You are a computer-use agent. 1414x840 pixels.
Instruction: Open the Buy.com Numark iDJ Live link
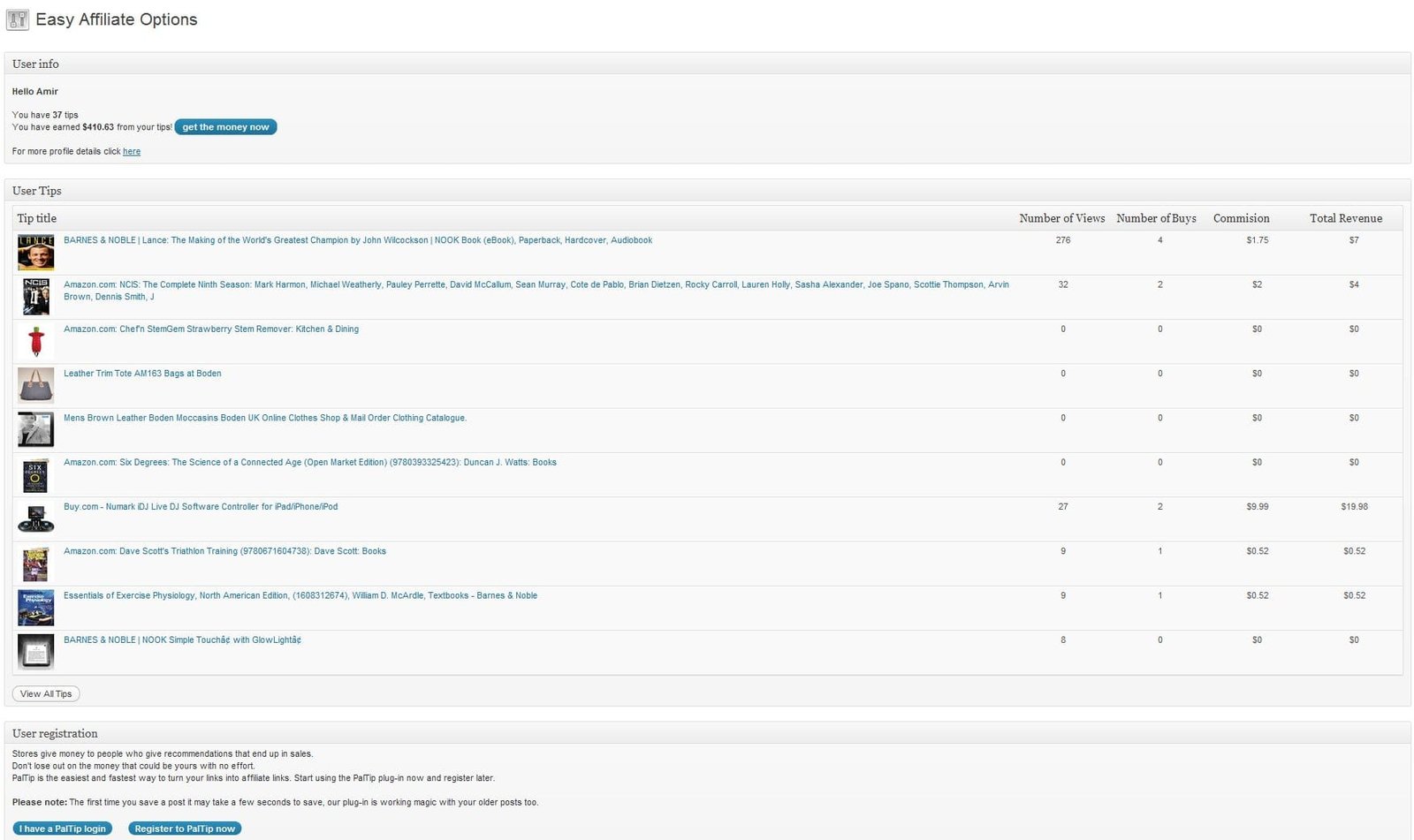pos(201,507)
